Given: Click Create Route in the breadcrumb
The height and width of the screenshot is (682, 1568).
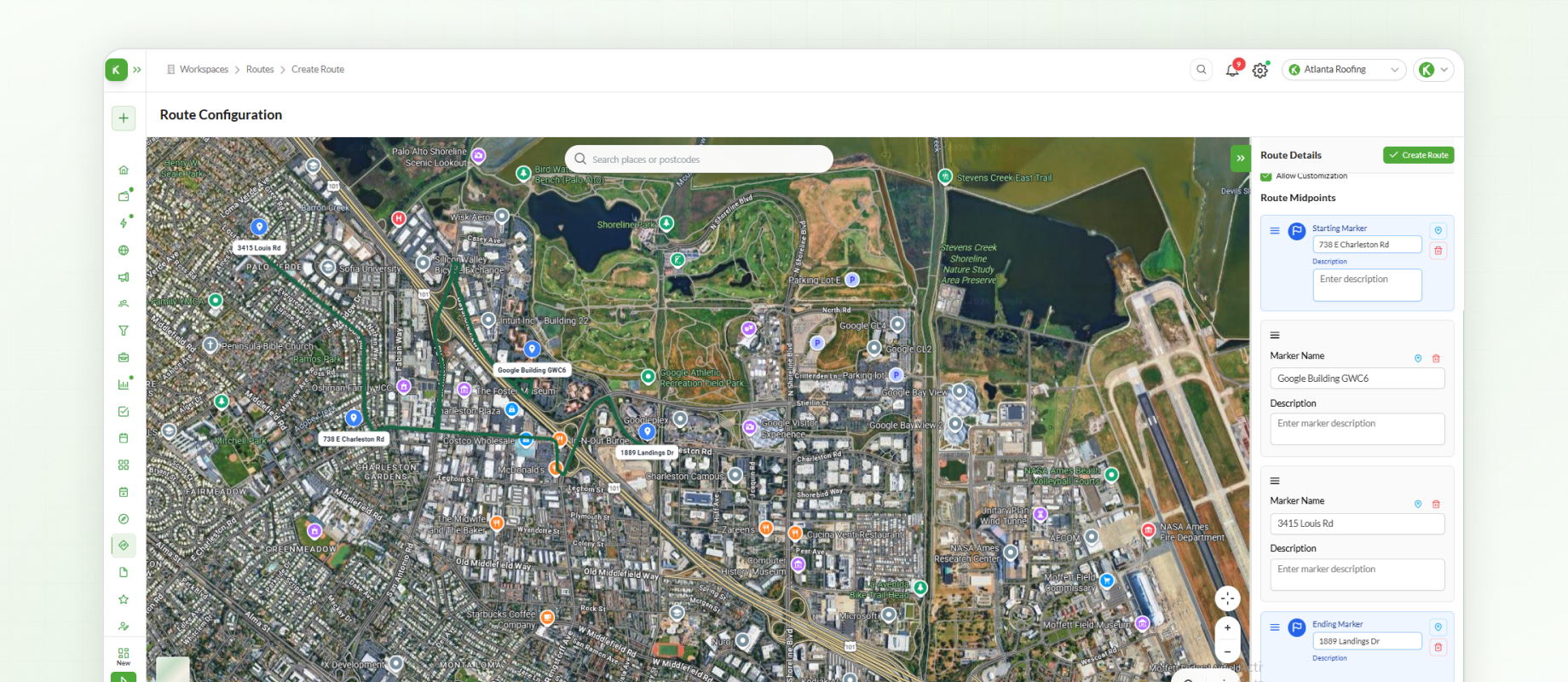Looking at the screenshot, I should (x=318, y=70).
